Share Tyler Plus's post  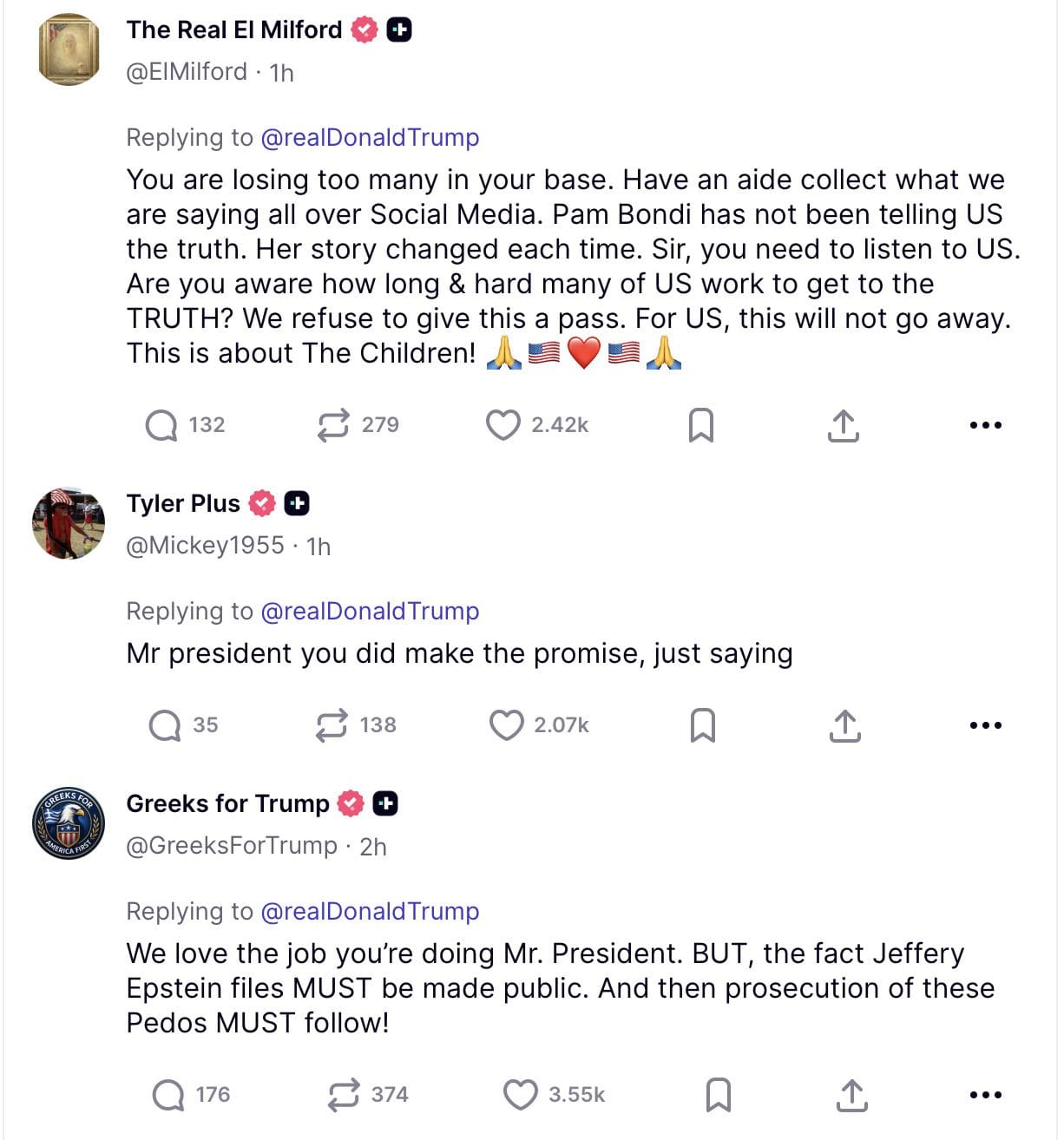tap(844, 725)
